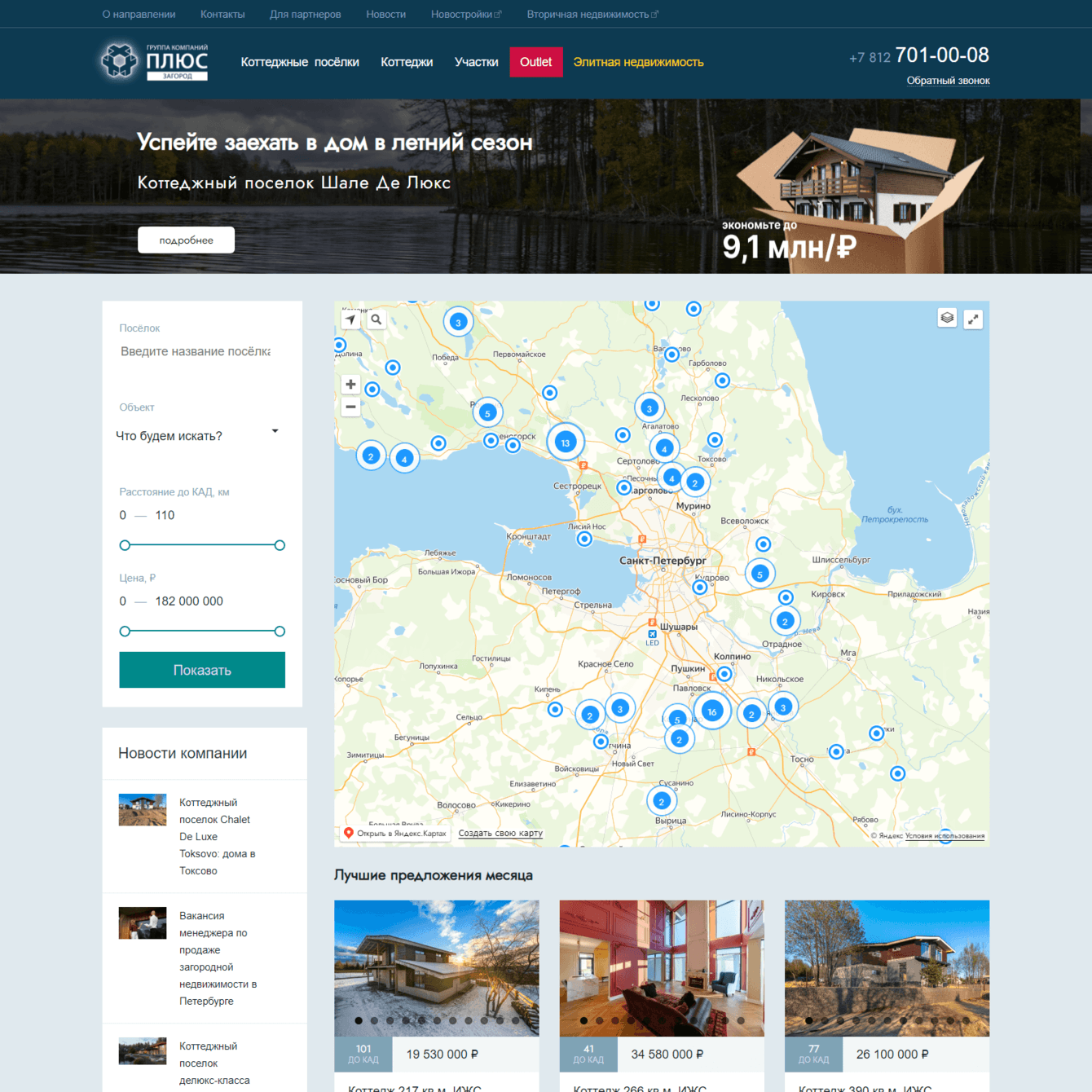This screenshot has height=1092, width=1092.
Task: Click the 34 580 000 ₽ price
Action: pos(667,1055)
